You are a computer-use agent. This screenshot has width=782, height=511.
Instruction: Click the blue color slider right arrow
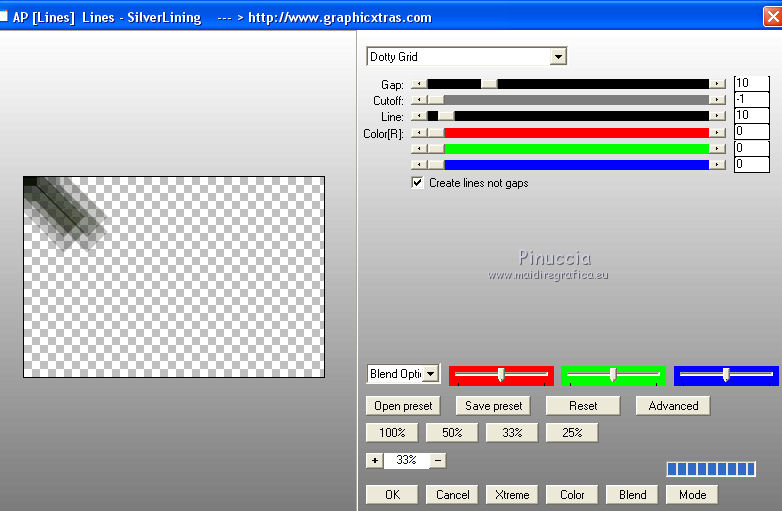coord(717,165)
